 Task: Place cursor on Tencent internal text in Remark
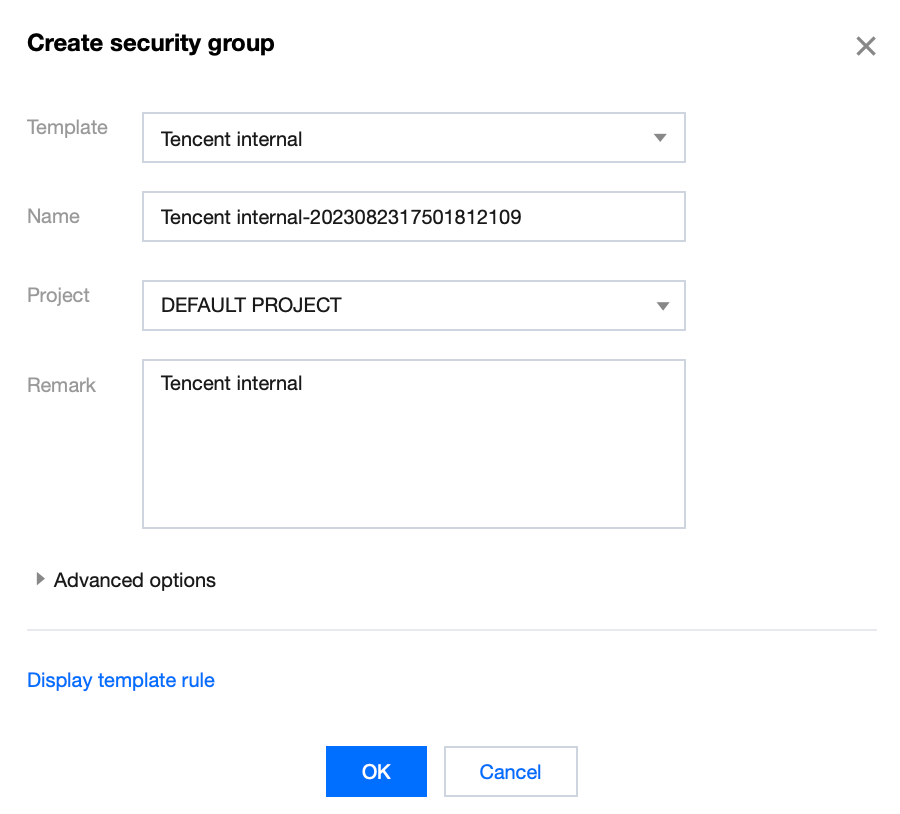coord(231,383)
